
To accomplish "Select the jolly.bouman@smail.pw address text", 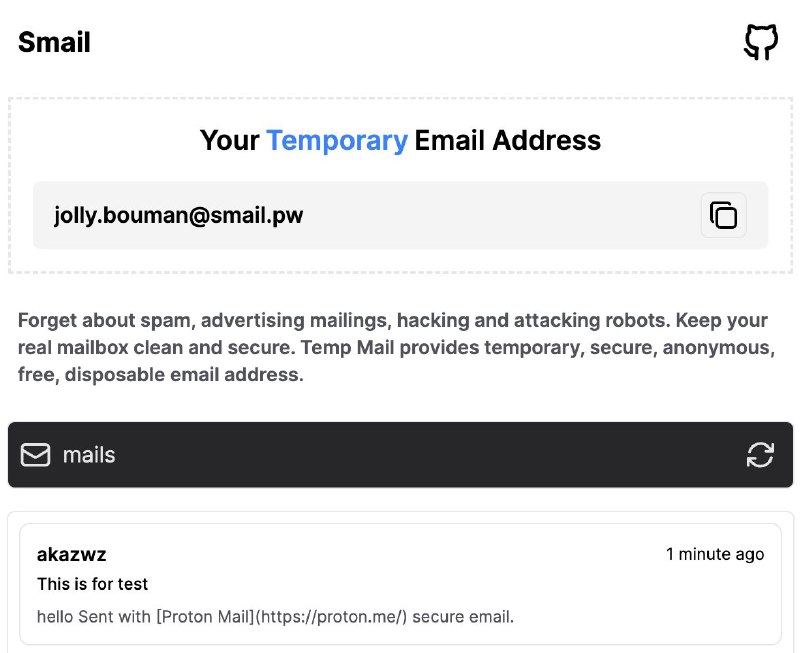I will pos(178,215).
